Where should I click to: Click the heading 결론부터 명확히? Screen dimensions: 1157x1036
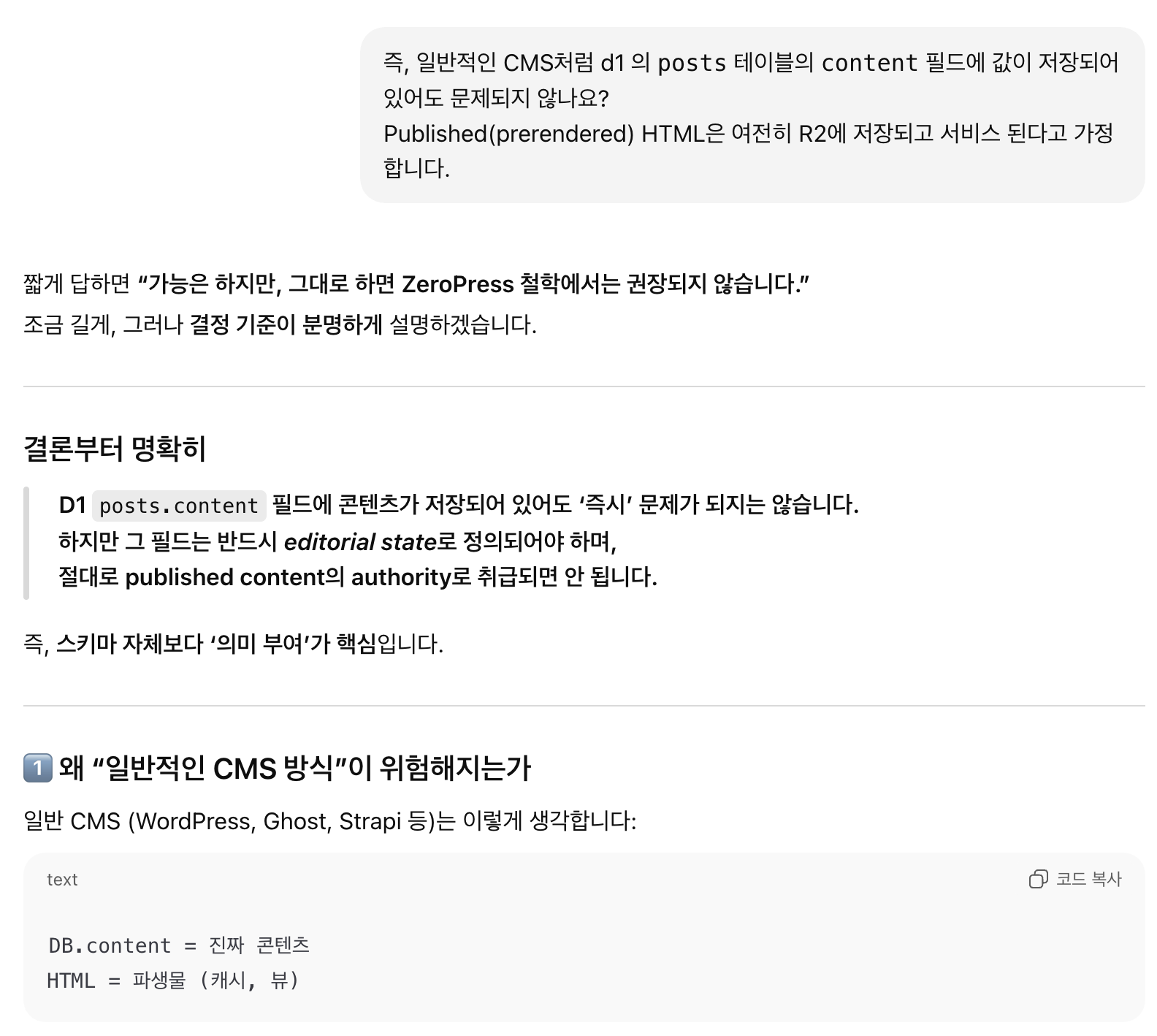pos(115,449)
